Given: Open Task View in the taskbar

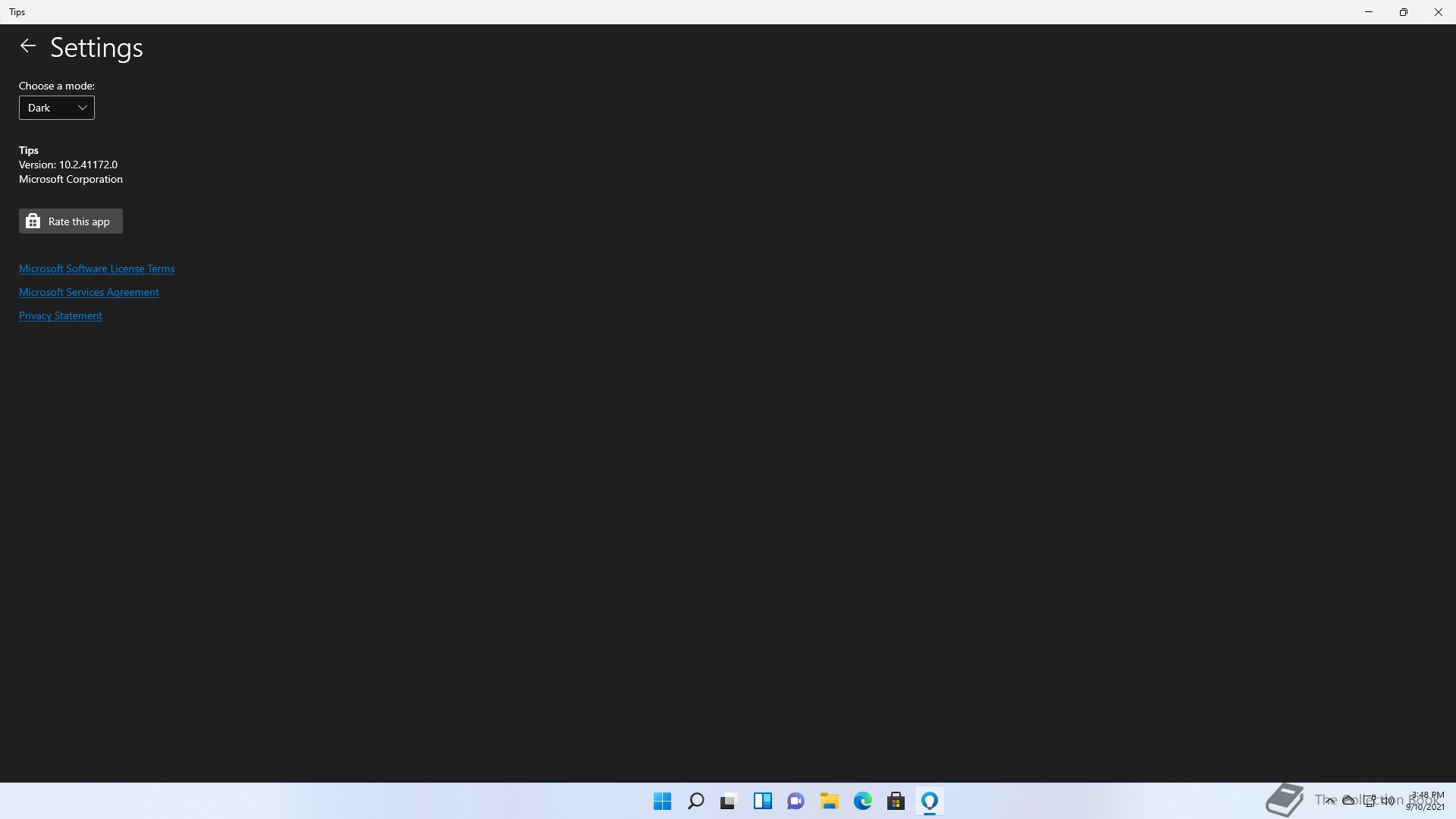Looking at the screenshot, I should (x=729, y=801).
